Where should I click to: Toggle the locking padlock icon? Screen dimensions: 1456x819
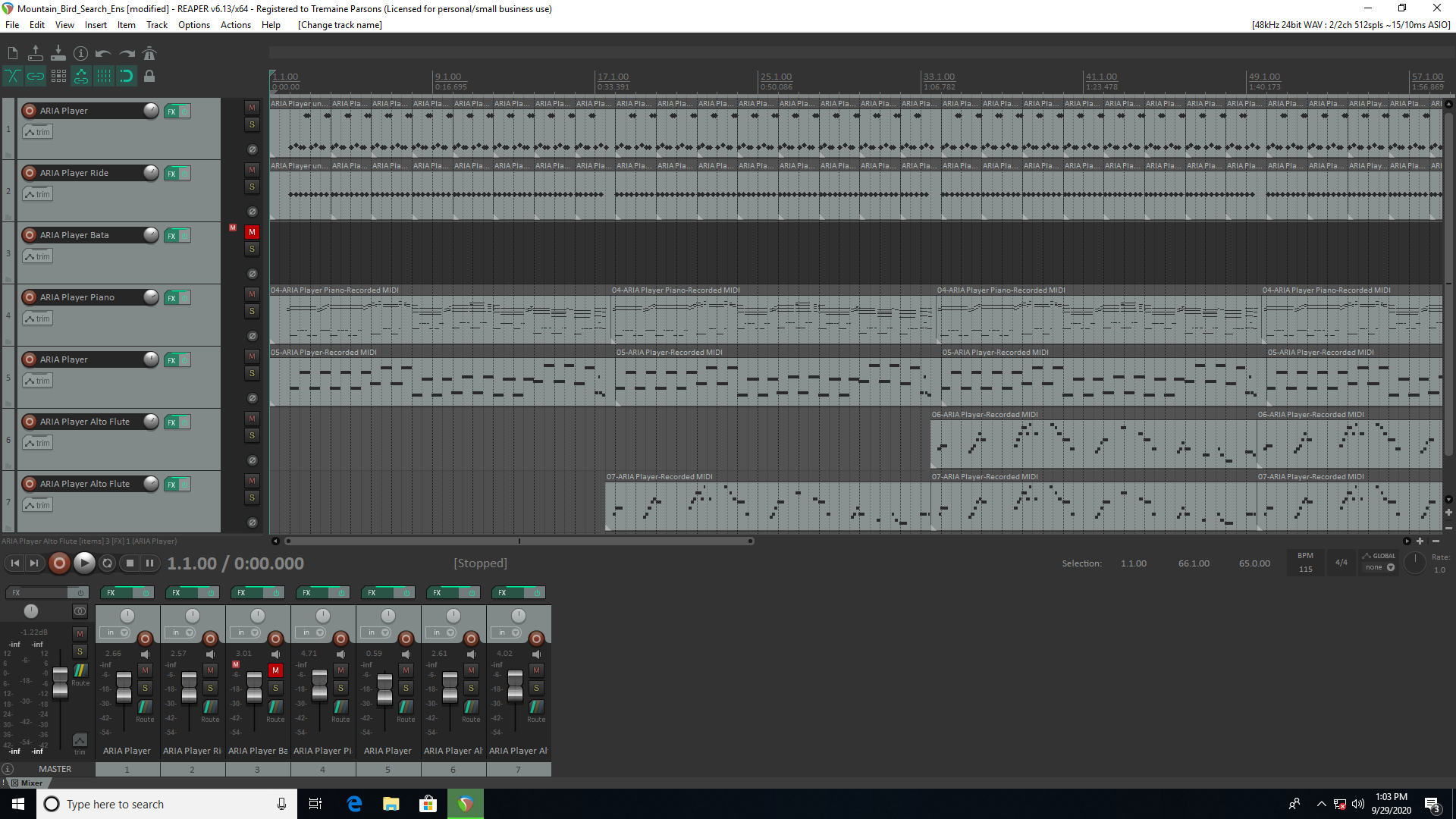(149, 76)
